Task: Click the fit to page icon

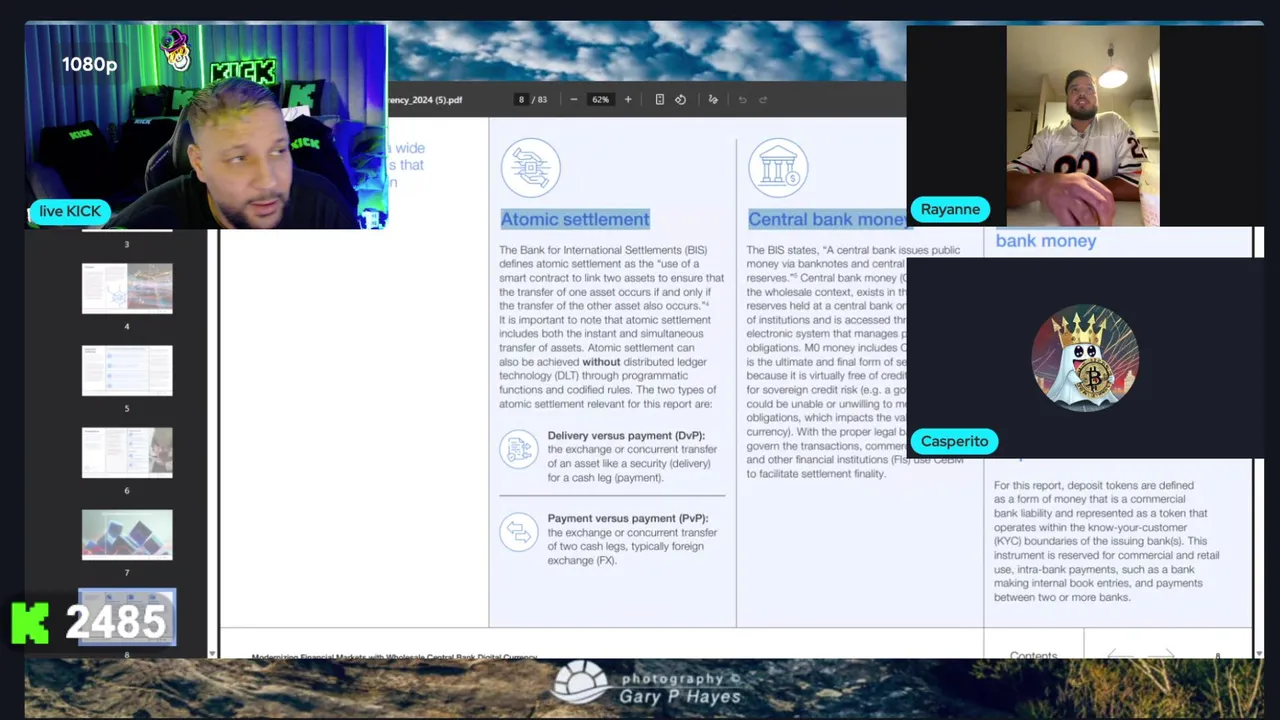Action: [659, 99]
